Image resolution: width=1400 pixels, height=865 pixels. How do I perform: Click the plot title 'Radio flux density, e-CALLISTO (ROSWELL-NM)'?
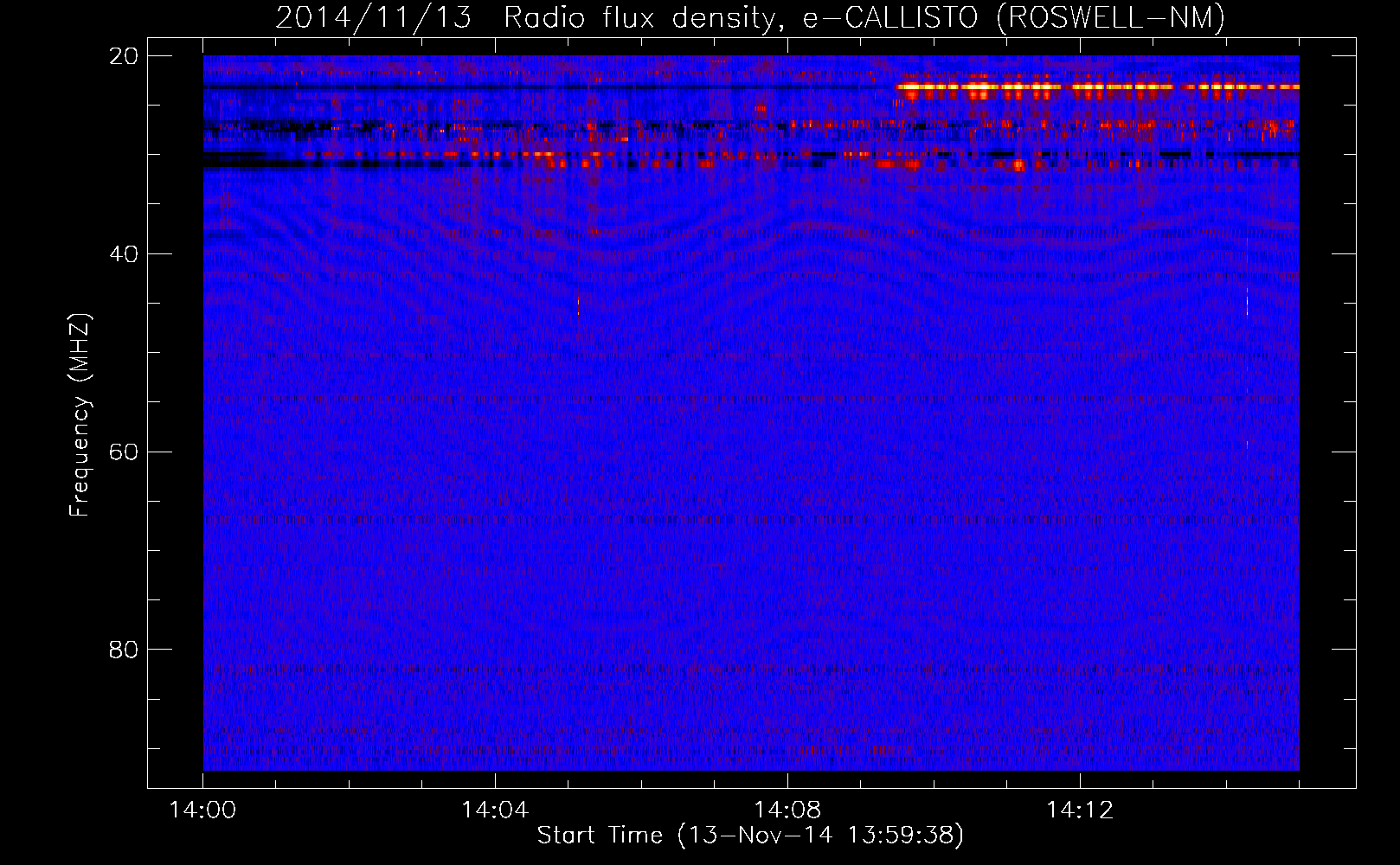click(864, 17)
